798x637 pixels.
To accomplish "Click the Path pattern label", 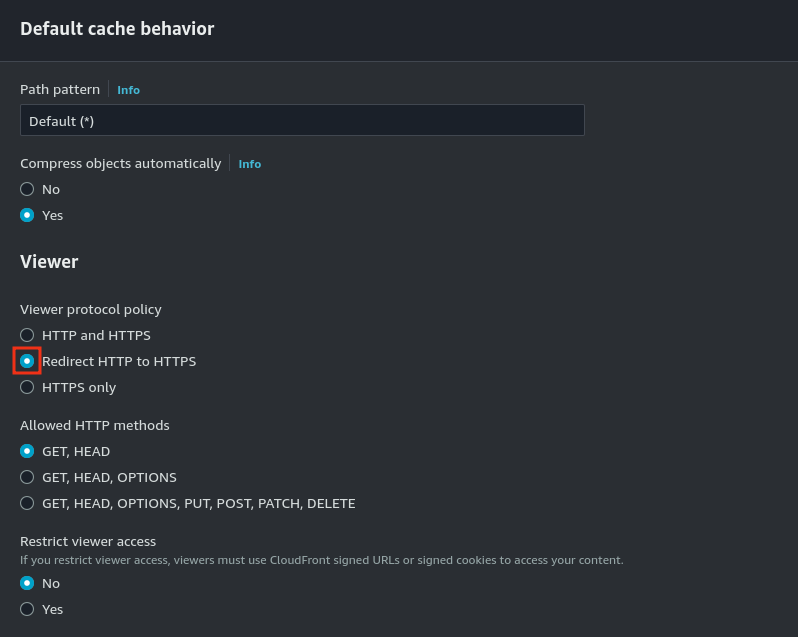I will click(x=60, y=89).
